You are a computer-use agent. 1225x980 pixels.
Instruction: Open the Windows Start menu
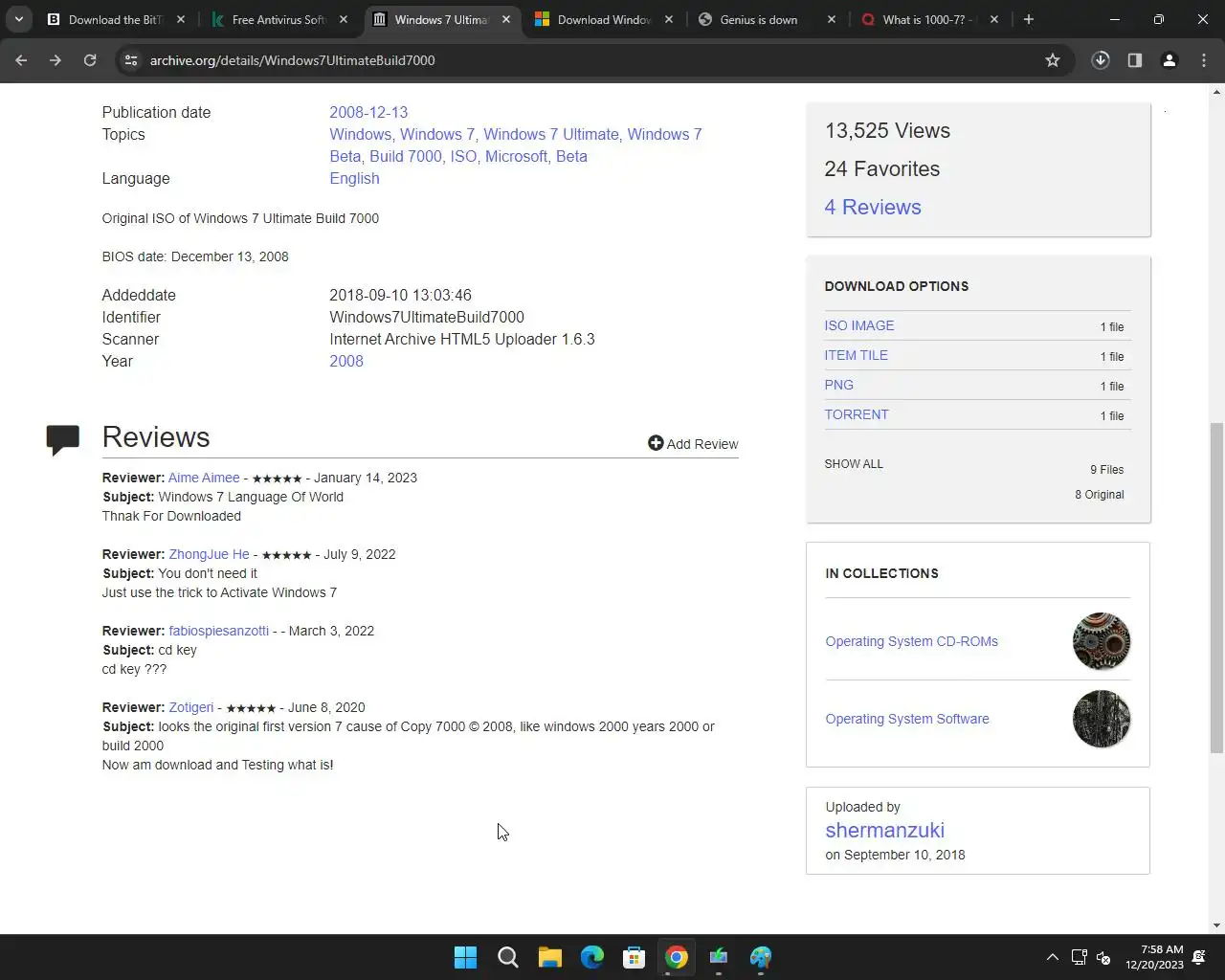tap(466, 957)
